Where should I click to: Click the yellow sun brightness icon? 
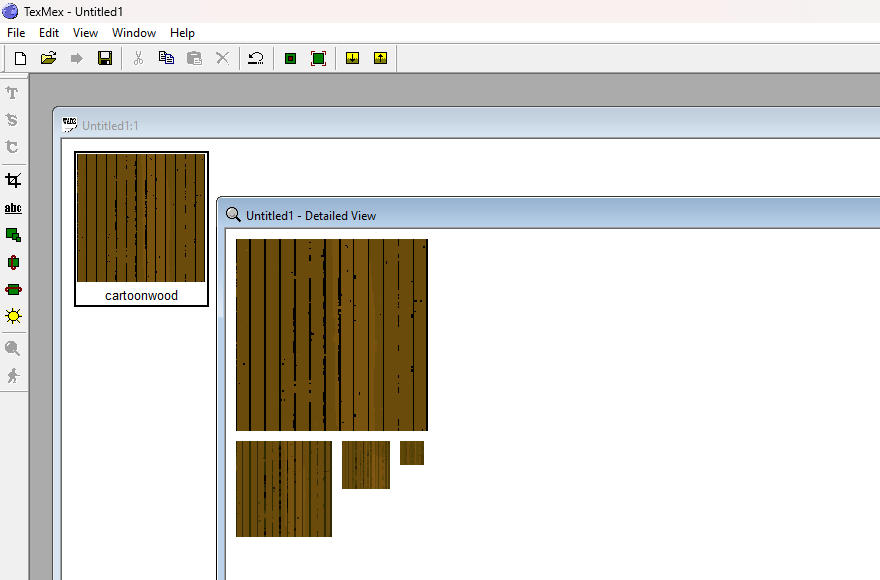click(13, 316)
